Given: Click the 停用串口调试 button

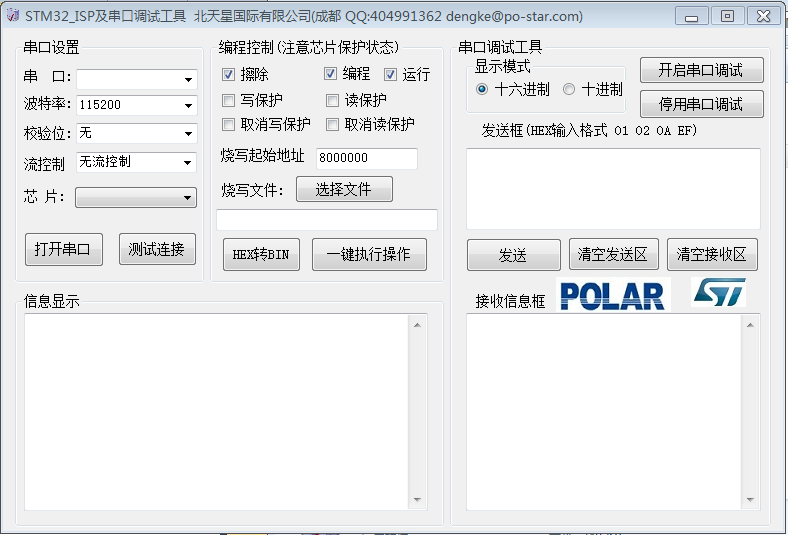Looking at the screenshot, I should click(x=702, y=104).
